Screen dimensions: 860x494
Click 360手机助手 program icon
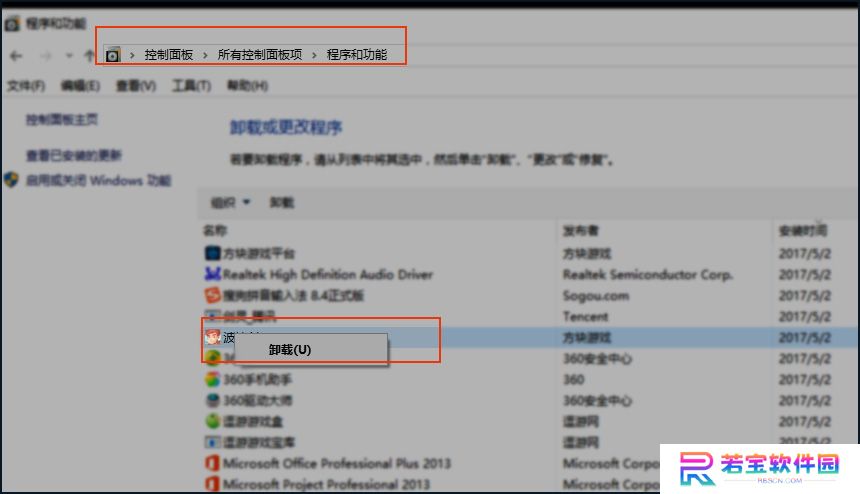pyautogui.click(x=212, y=379)
